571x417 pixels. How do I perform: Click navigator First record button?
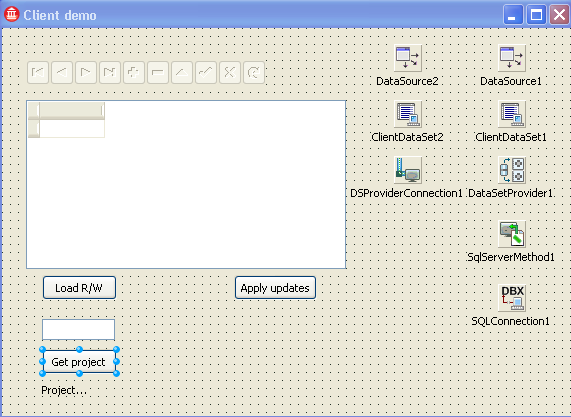click(38, 72)
